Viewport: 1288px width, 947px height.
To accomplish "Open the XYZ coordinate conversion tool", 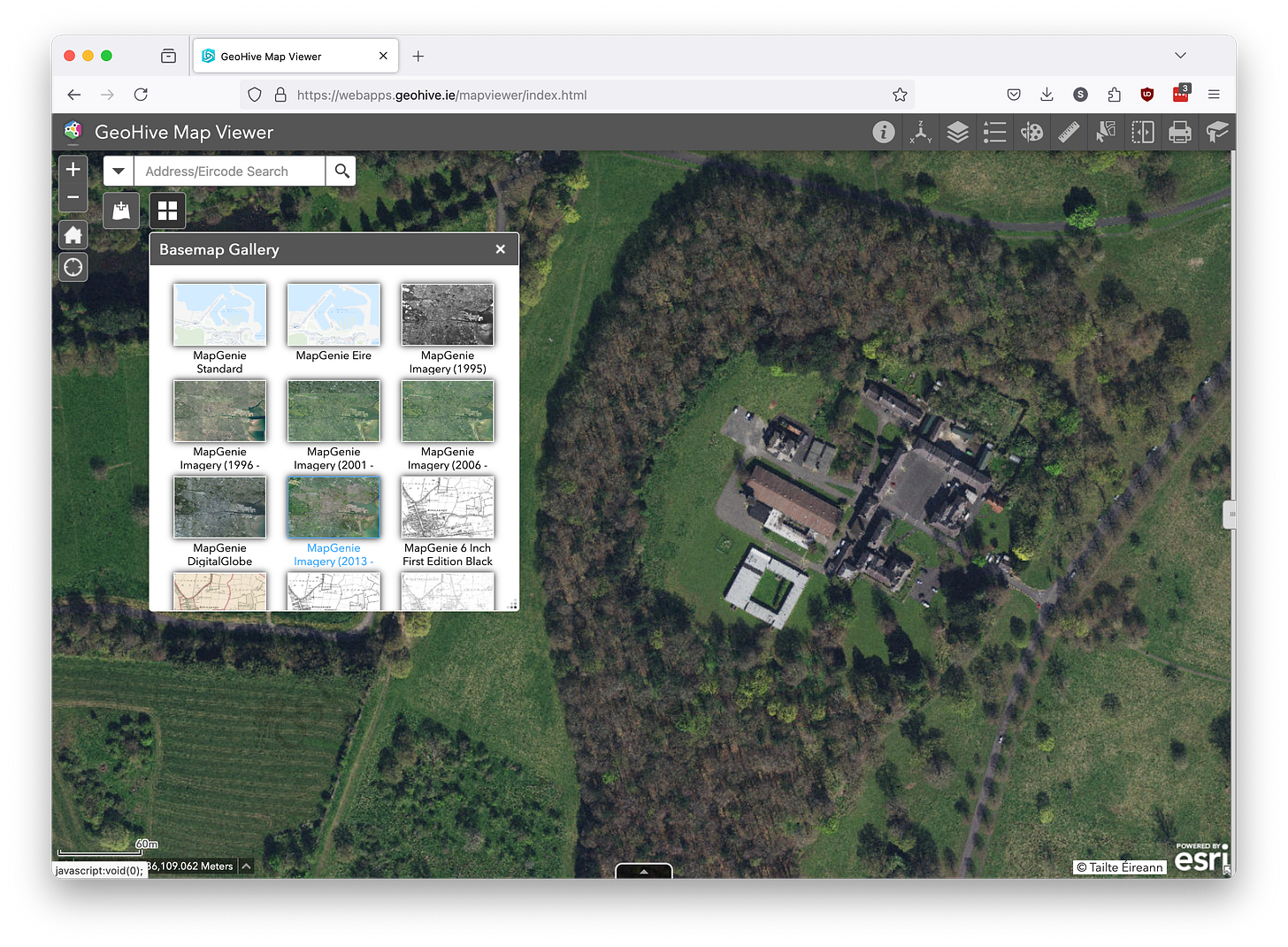I will (x=920, y=132).
